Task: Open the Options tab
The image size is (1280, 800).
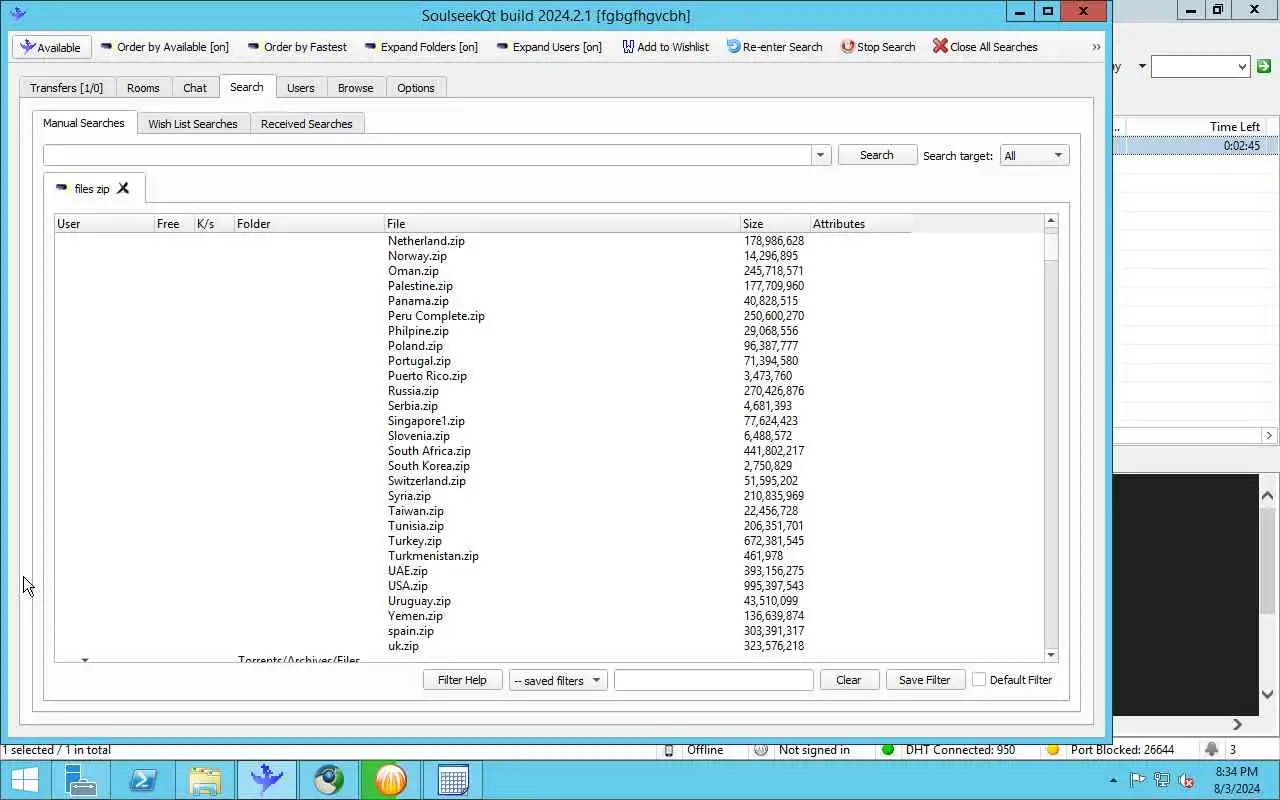Action: [415, 88]
